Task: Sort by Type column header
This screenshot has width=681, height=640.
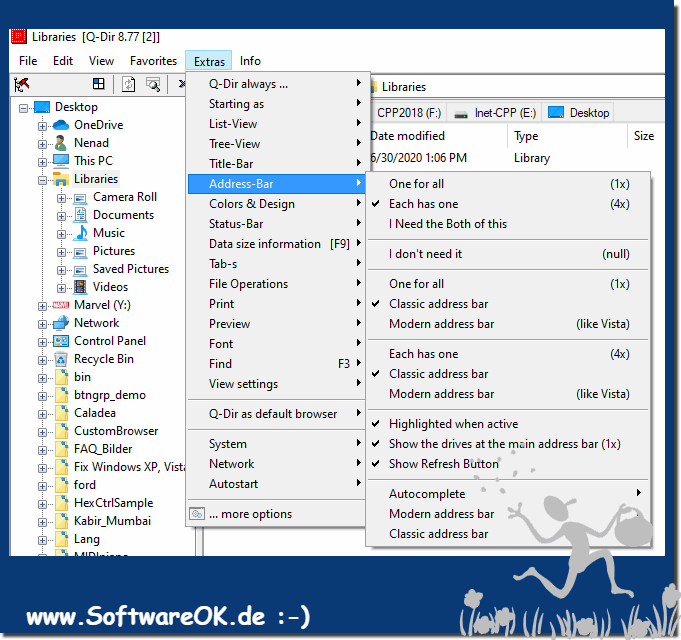Action: [567, 136]
